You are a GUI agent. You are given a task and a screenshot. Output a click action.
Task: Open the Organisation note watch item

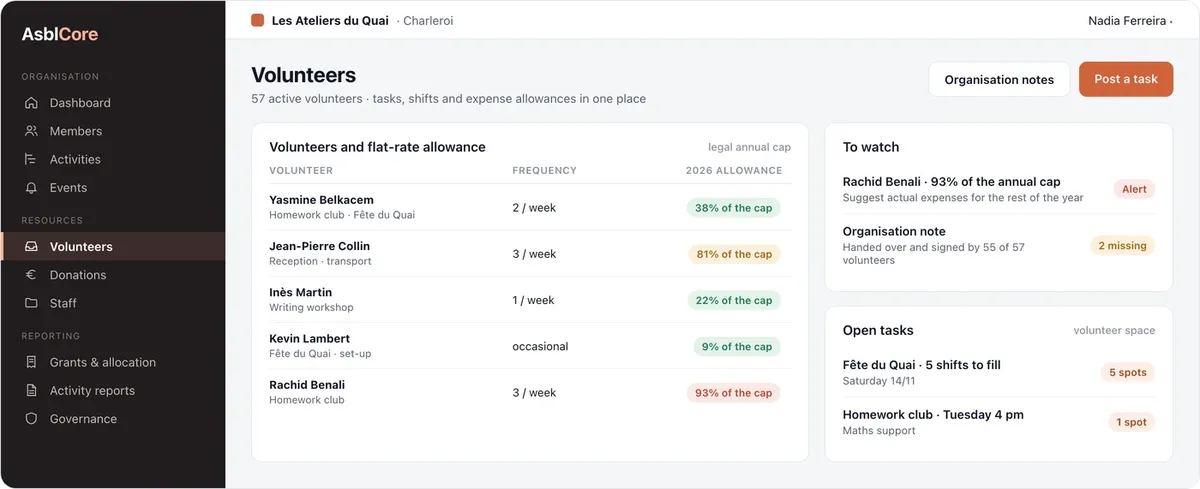tap(999, 245)
